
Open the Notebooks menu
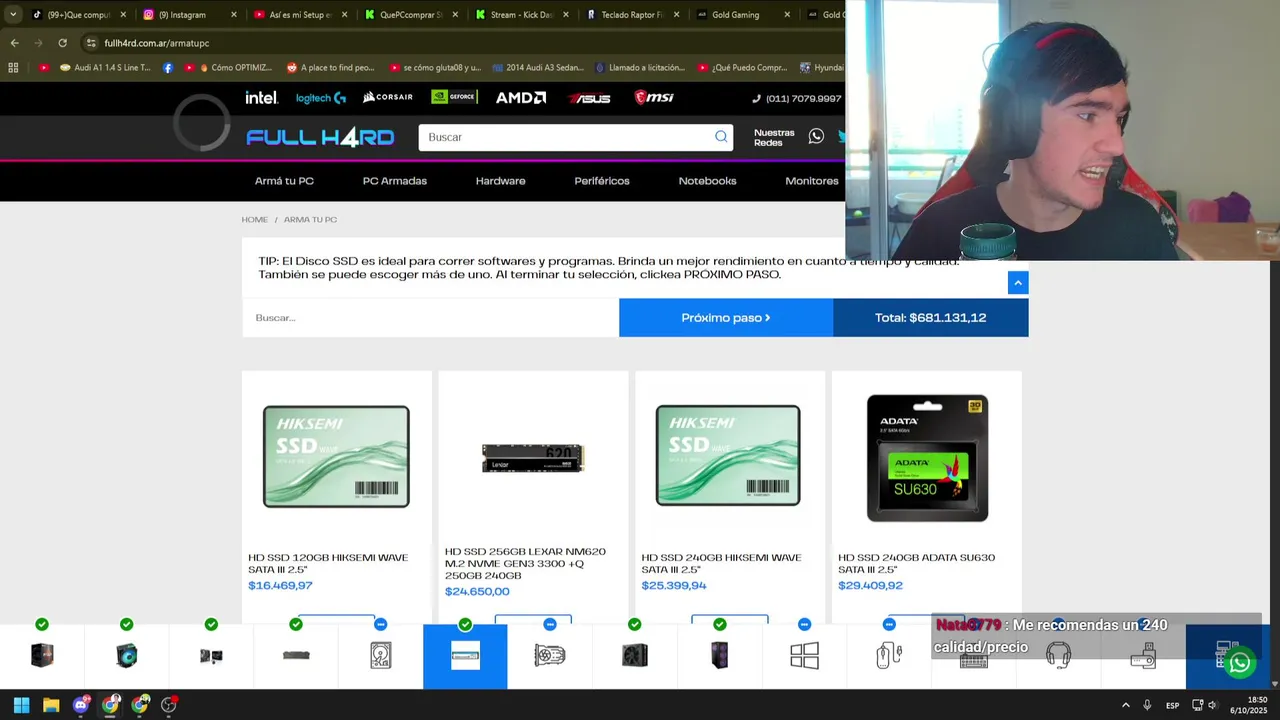pos(707,181)
